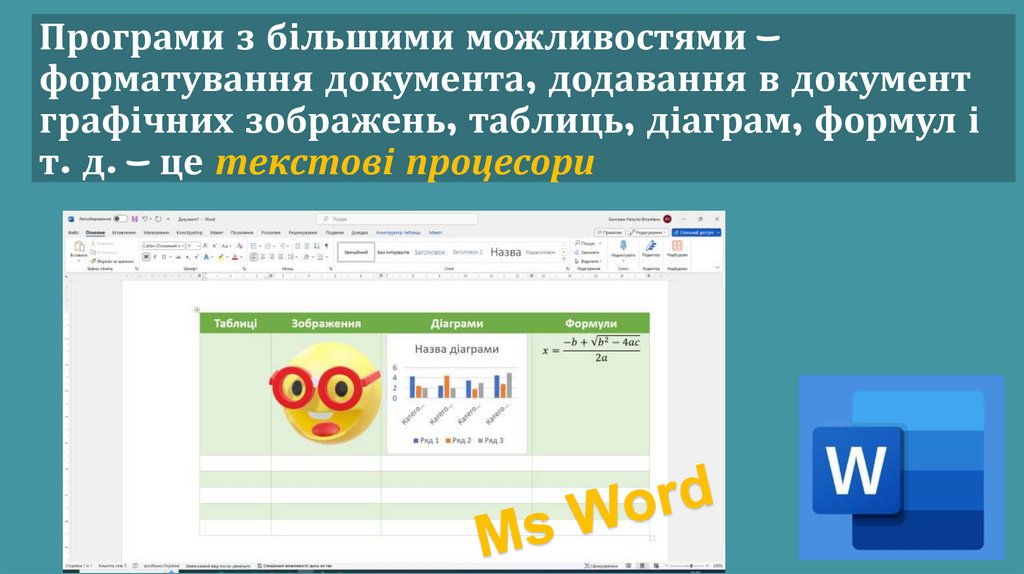Click the Пошук find button in ribbon

[x=585, y=244]
